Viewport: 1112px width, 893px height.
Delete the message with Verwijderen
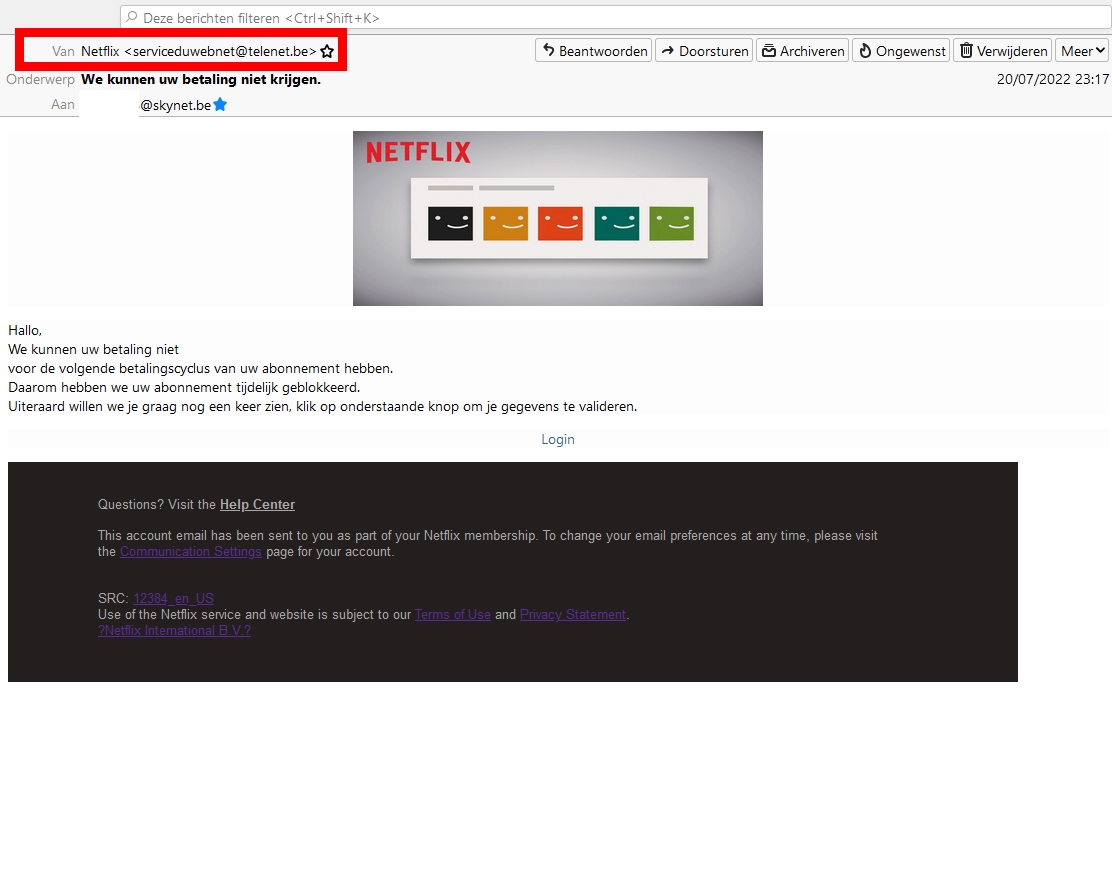[x=1002, y=51]
